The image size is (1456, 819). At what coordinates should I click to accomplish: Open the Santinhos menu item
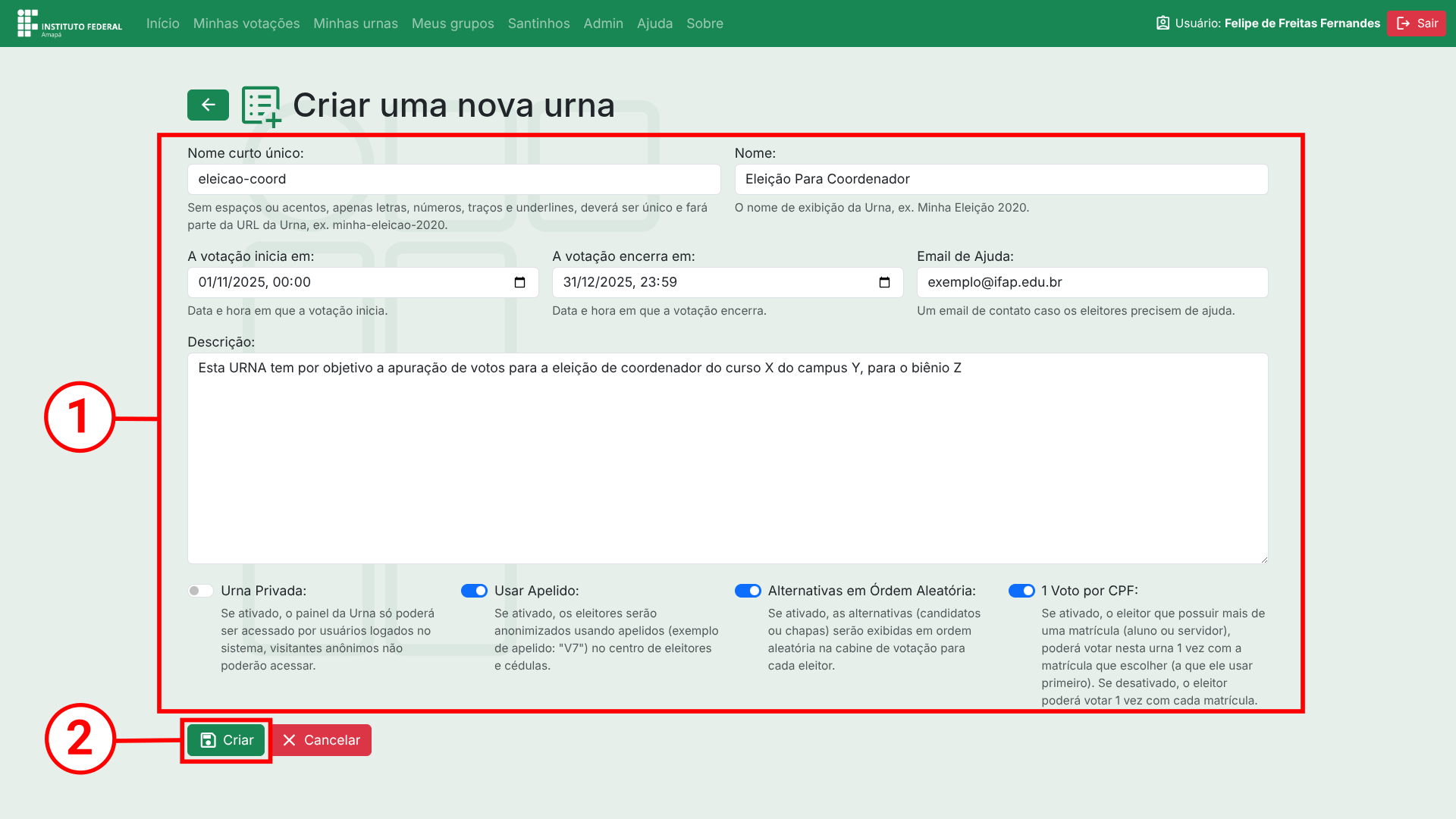(538, 24)
